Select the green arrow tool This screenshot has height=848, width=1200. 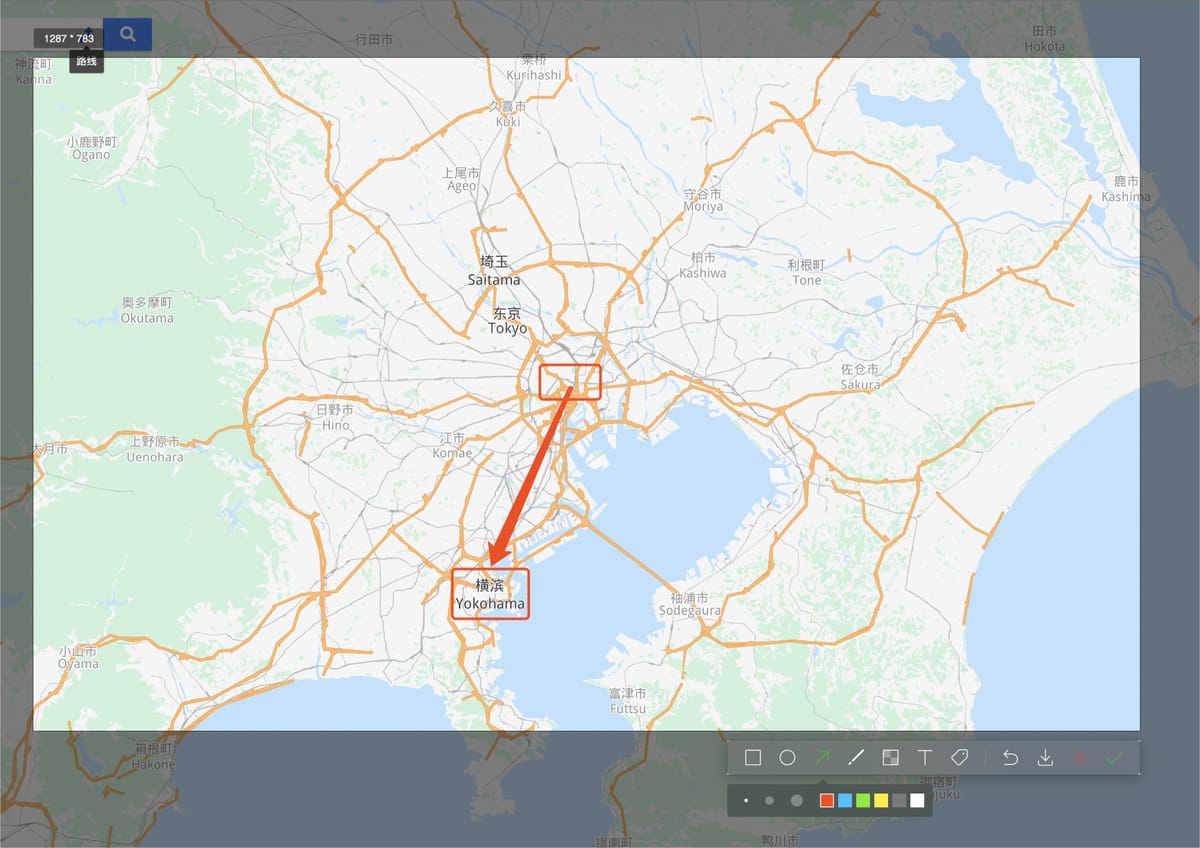(x=822, y=758)
